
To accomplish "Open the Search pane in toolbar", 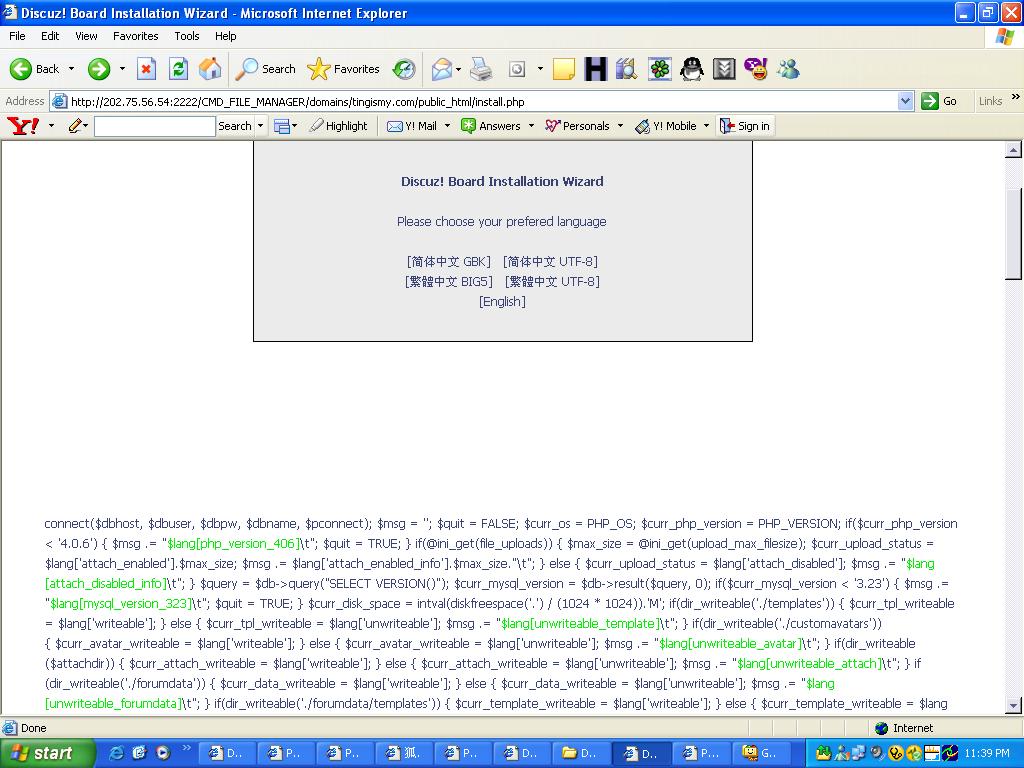I will pos(265,69).
